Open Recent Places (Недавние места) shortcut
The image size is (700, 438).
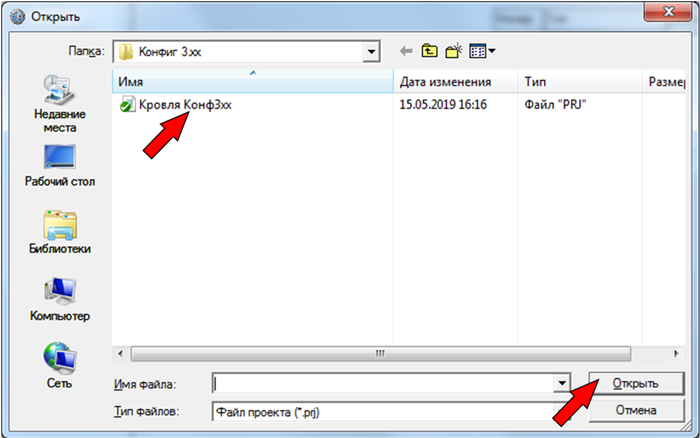[59, 104]
